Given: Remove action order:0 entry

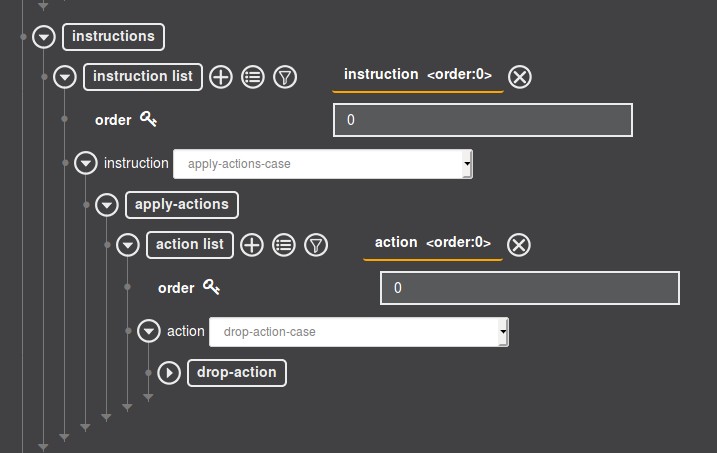Looking at the screenshot, I should click(x=519, y=244).
